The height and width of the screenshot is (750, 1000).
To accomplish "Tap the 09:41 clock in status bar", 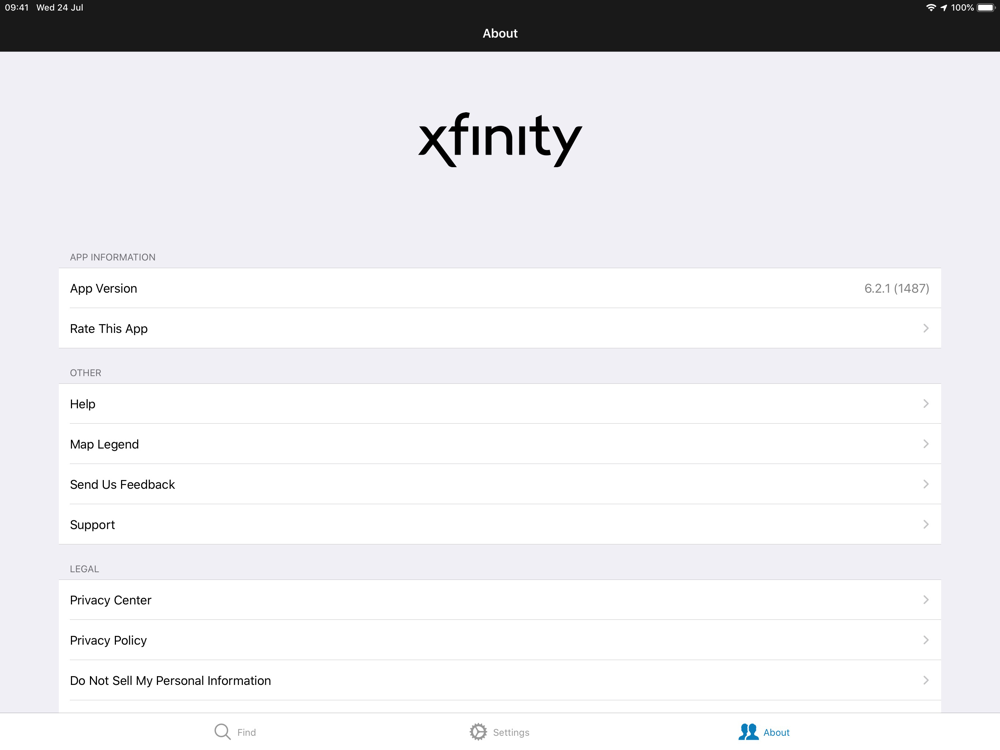I will pyautogui.click(x=17, y=8).
